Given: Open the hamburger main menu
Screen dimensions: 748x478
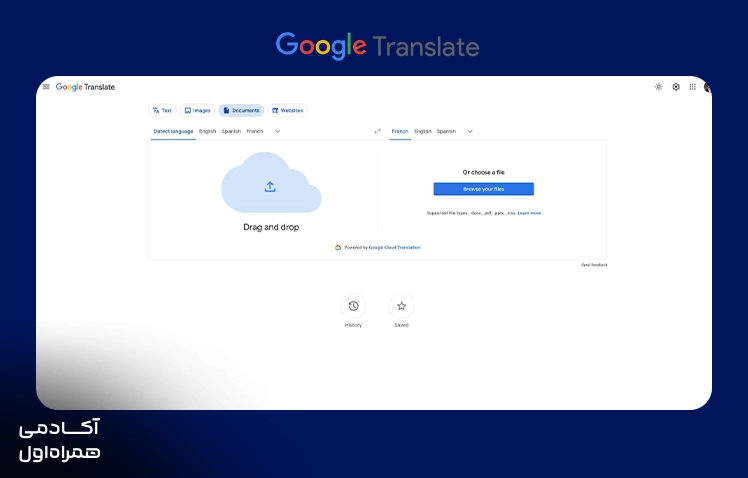Looking at the screenshot, I should (x=46, y=87).
